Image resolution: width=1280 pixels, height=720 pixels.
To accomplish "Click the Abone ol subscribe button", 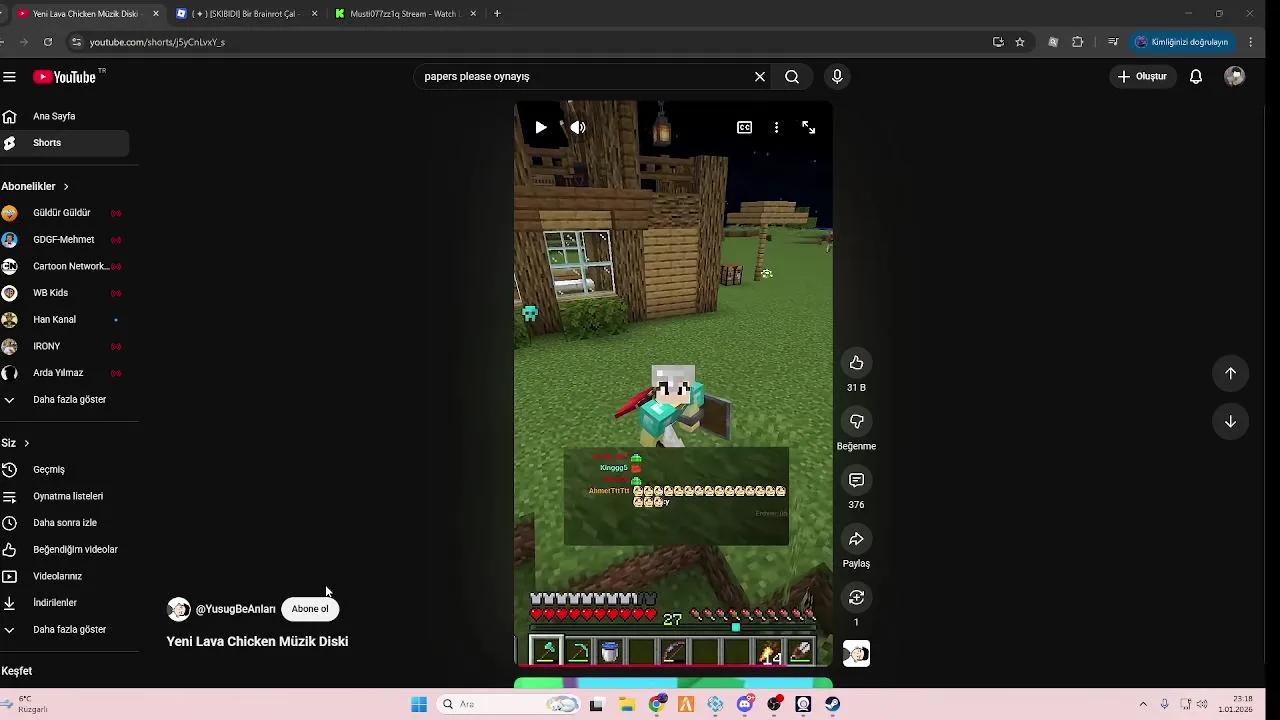I will click(310, 609).
